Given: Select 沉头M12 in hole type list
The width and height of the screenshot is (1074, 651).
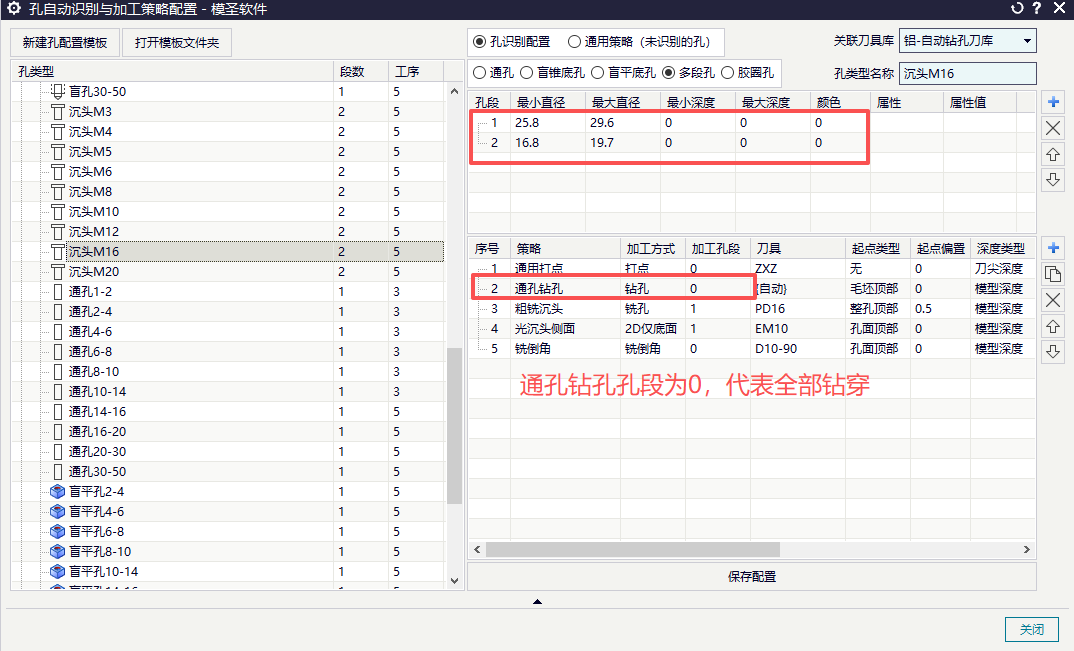Looking at the screenshot, I should point(94,232).
